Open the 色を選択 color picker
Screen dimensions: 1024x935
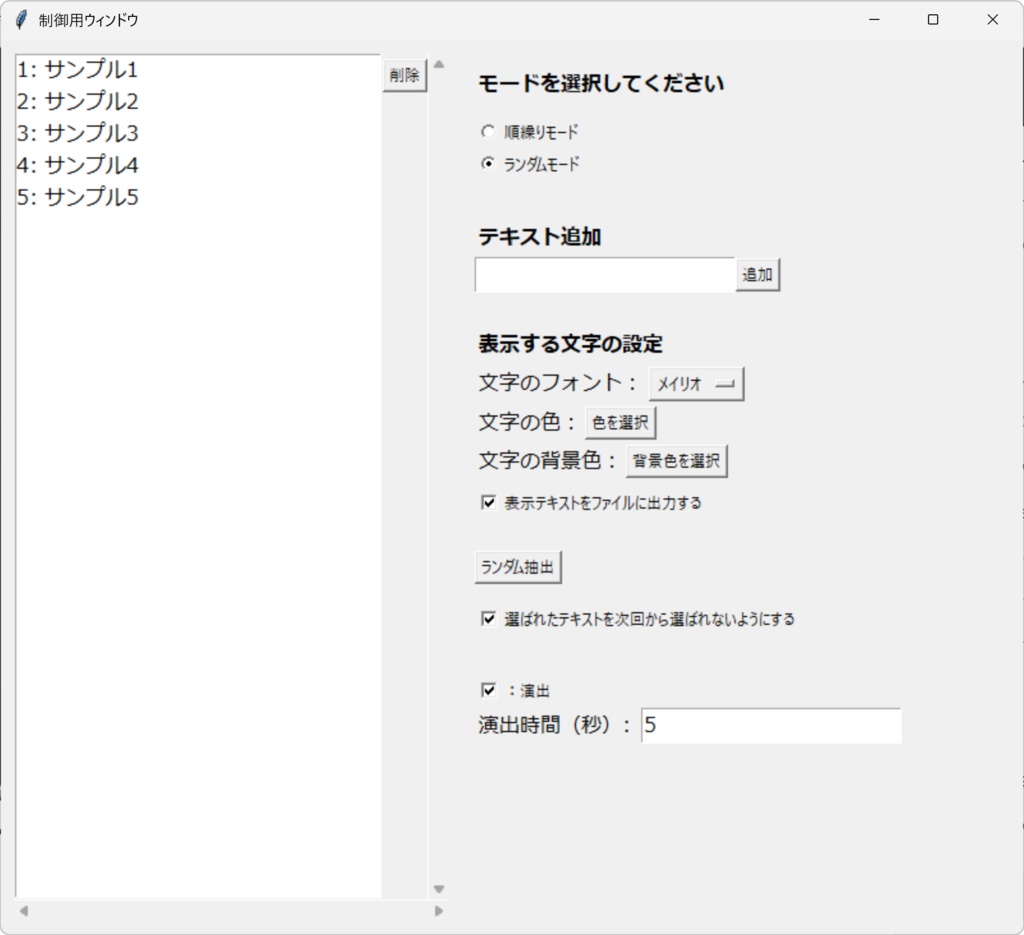coord(619,422)
